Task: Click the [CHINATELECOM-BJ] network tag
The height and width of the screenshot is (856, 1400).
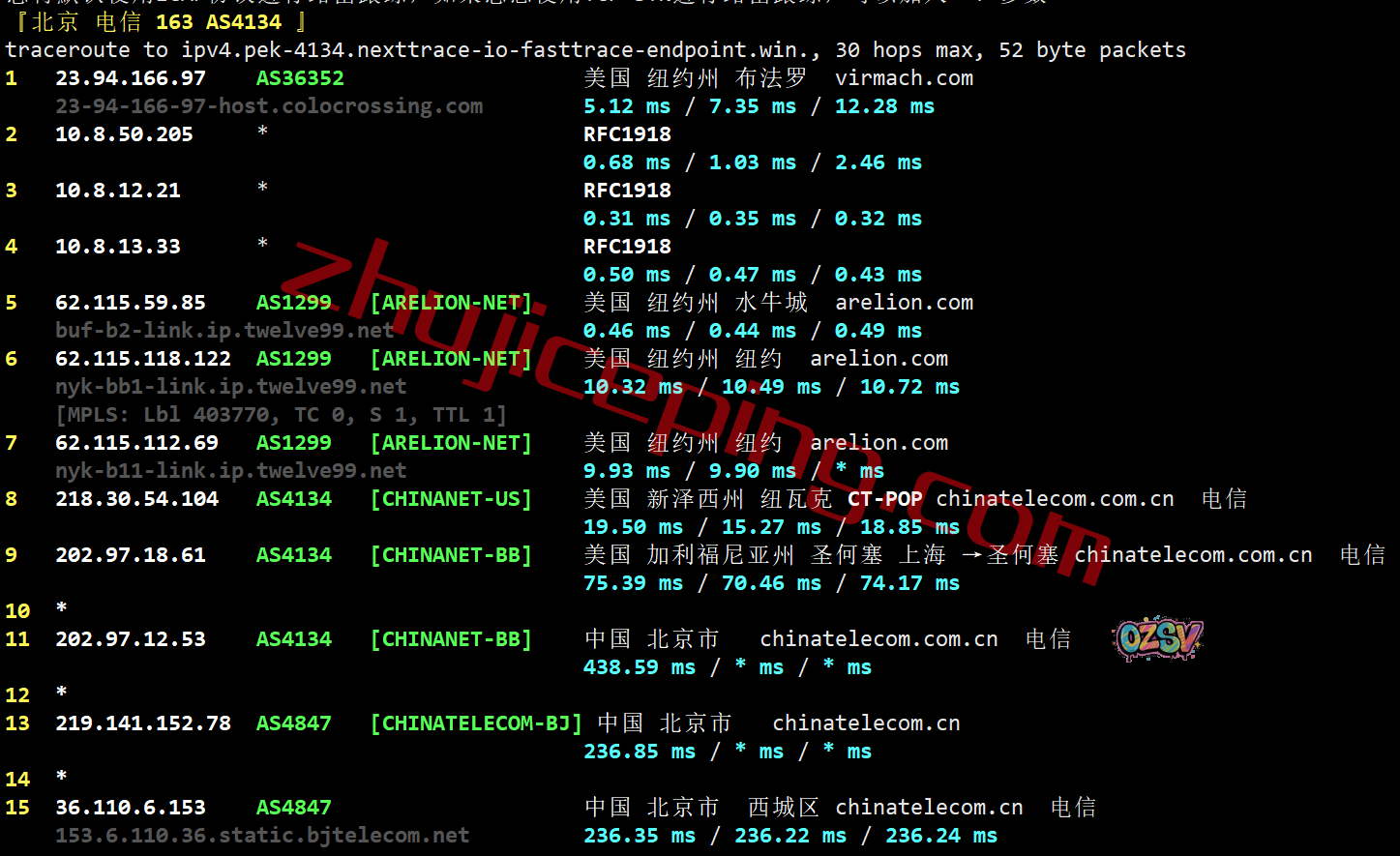Action: [x=476, y=723]
